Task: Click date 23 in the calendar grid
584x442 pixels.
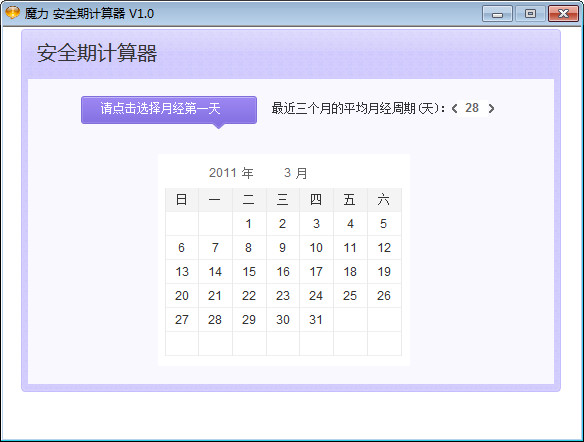Action: (x=283, y=296)
